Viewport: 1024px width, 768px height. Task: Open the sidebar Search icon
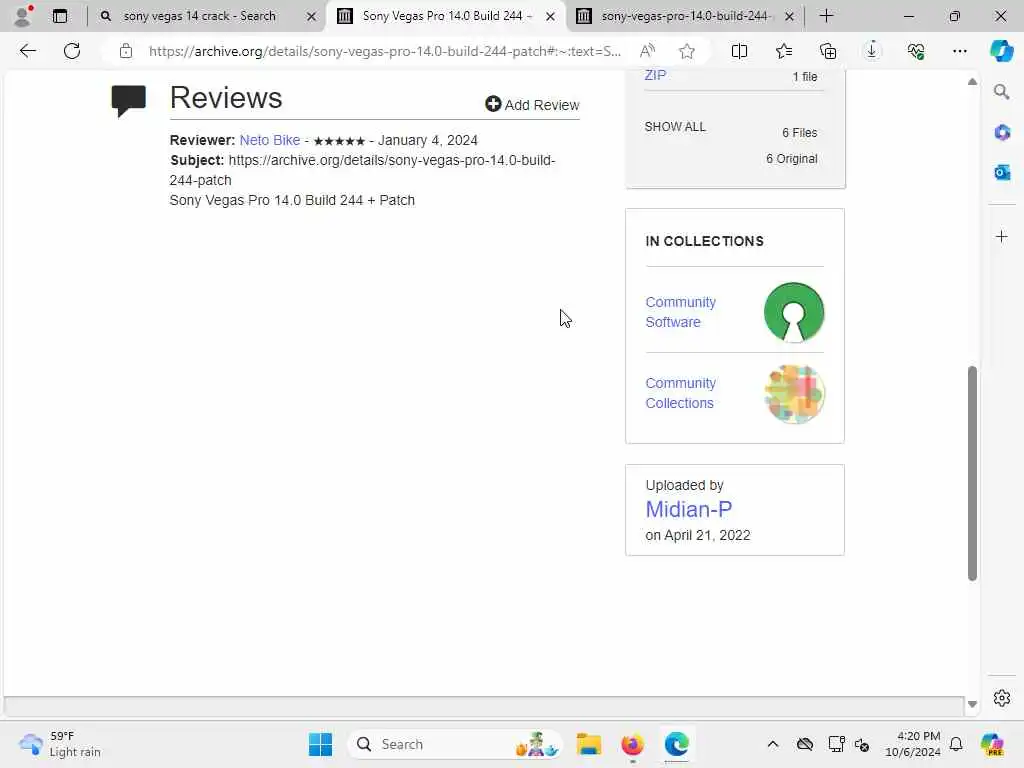click(x=1001, y=92)
